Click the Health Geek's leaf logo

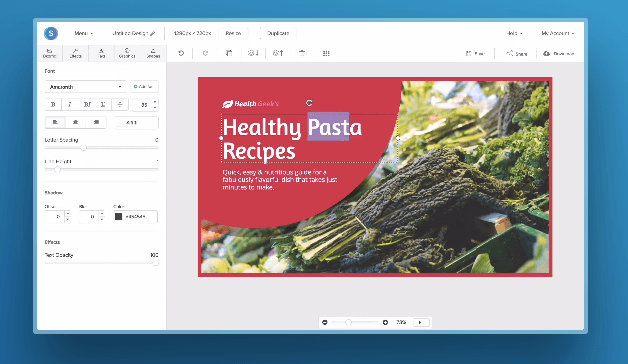click(x=227, y=104)
